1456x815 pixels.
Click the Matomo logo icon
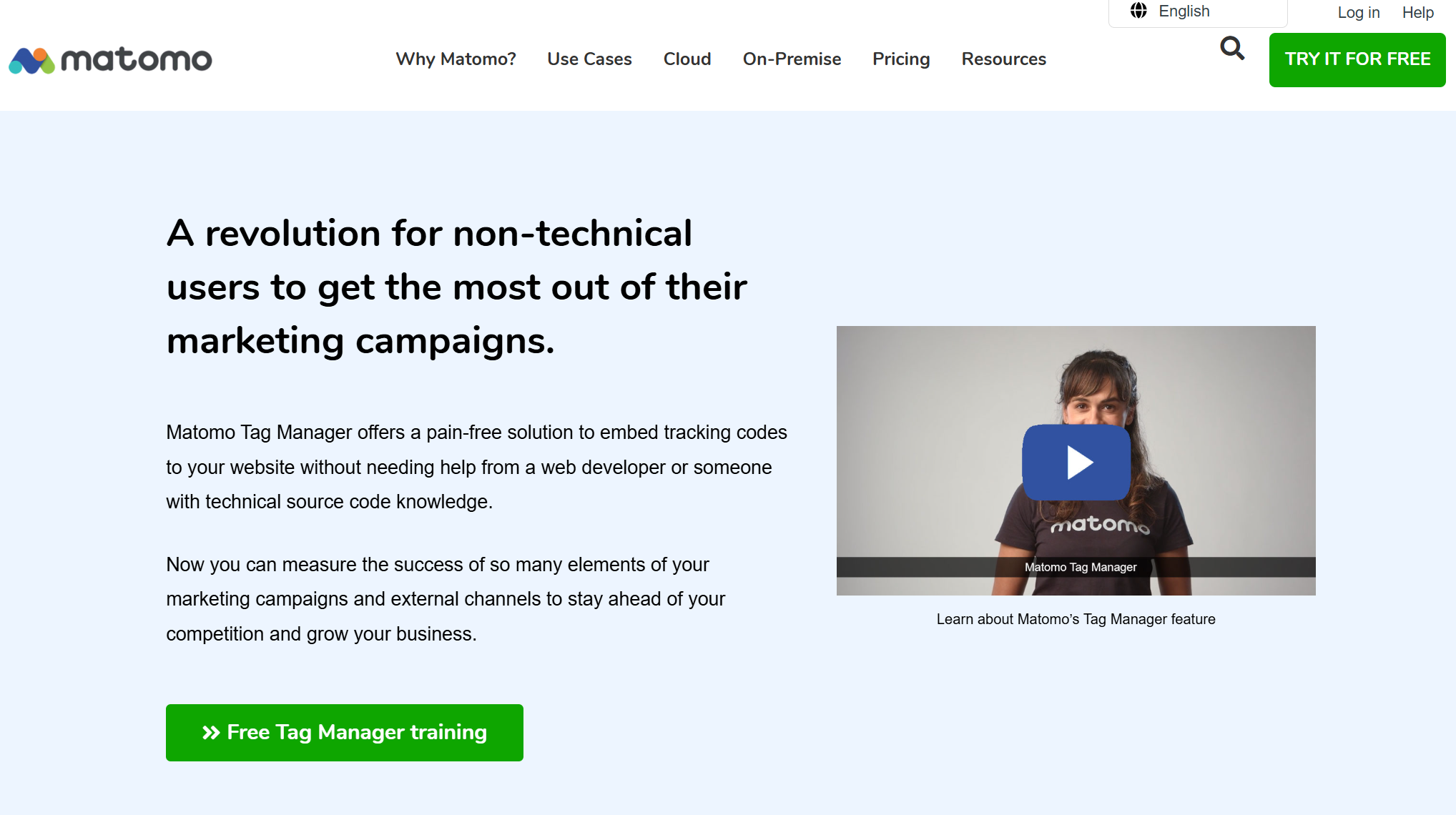click(x=31, y=60)
